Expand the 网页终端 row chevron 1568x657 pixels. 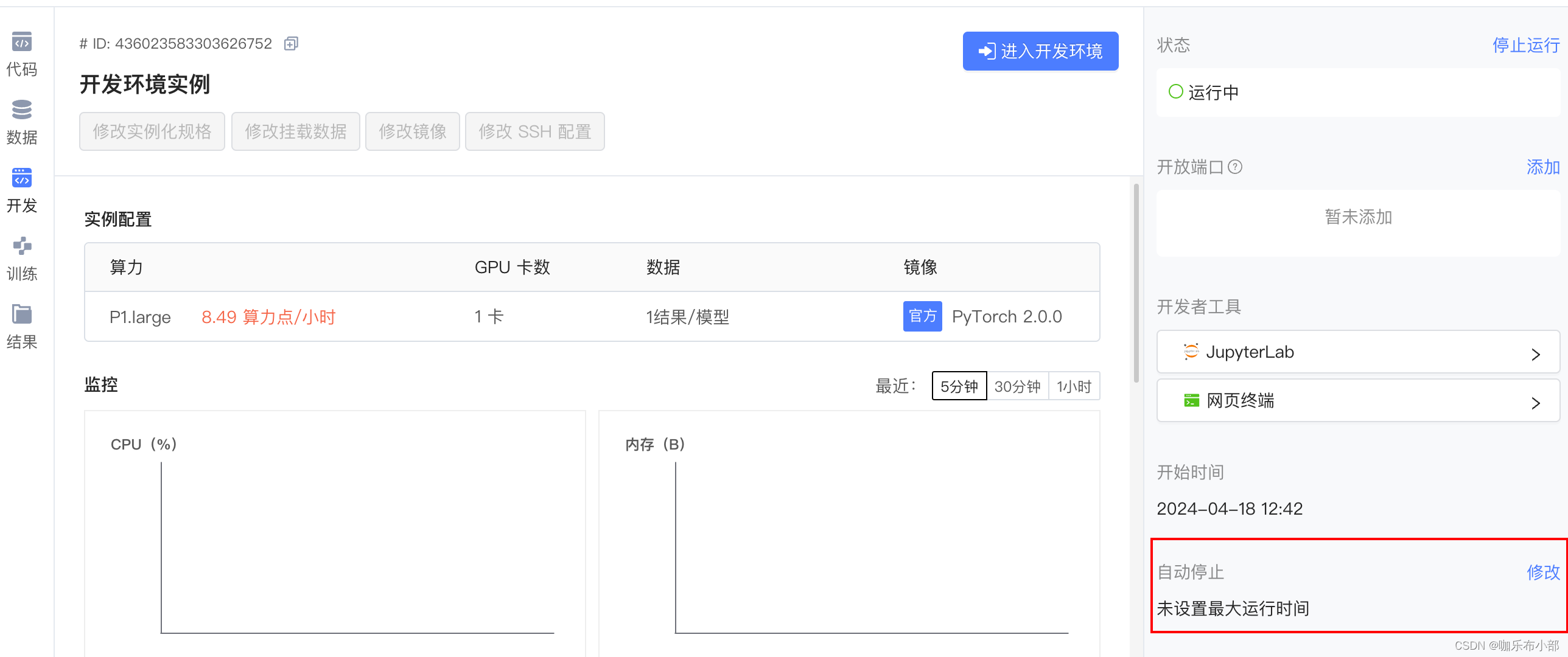(1535, 403)
